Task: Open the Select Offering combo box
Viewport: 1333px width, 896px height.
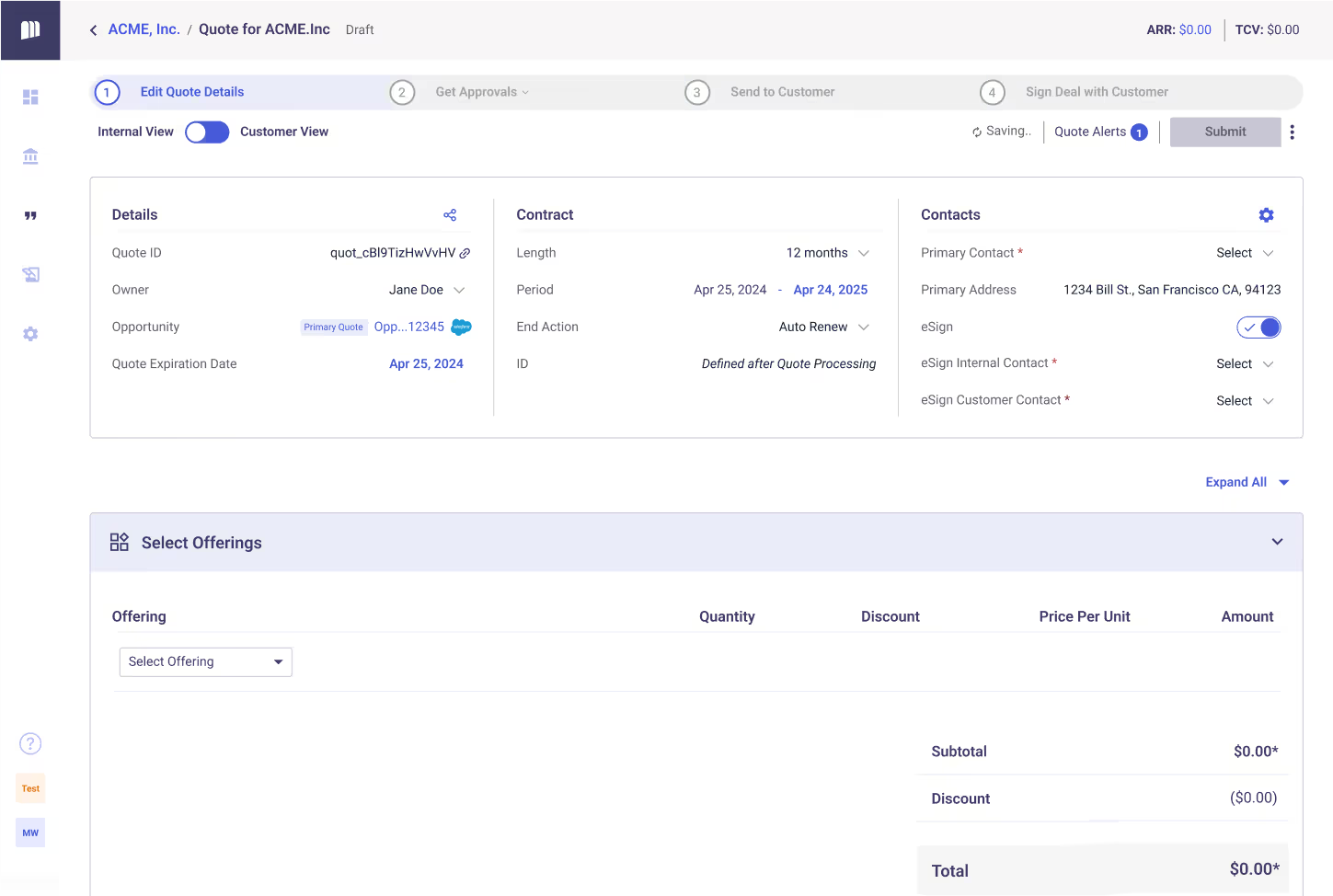Action: point(206,661)
